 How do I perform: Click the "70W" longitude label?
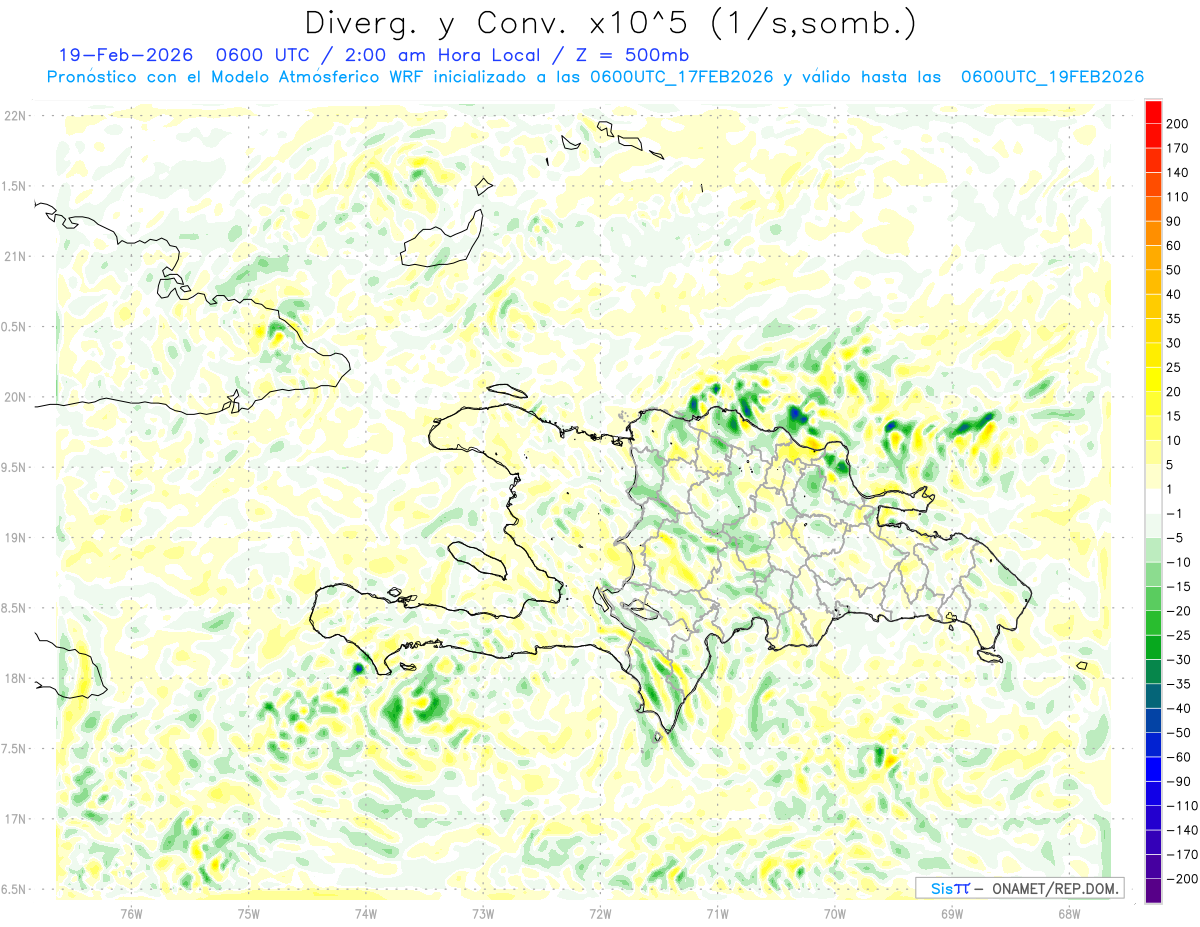(835, 913)
